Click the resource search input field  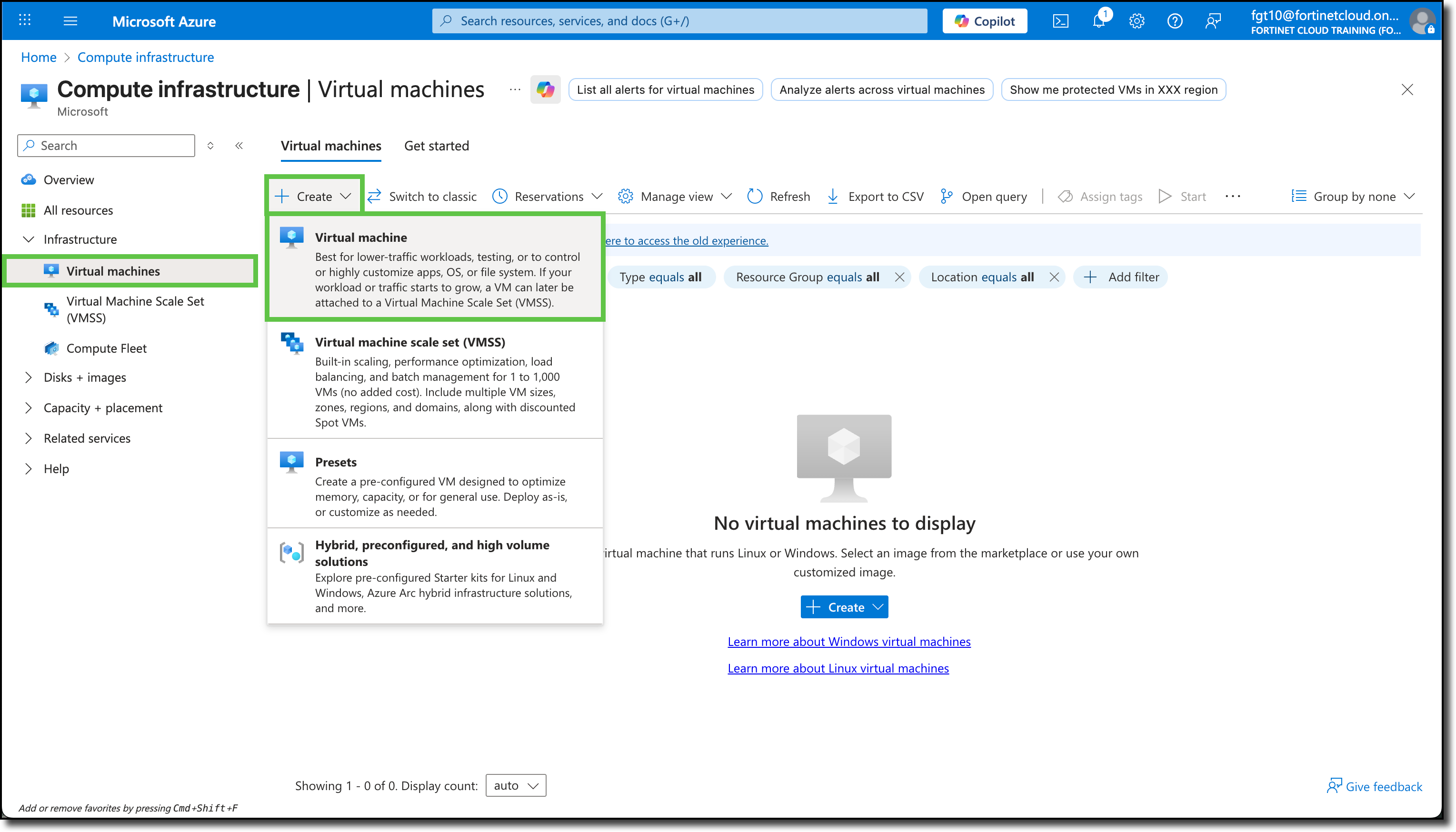pyautogui.click(x=680, y=20)
